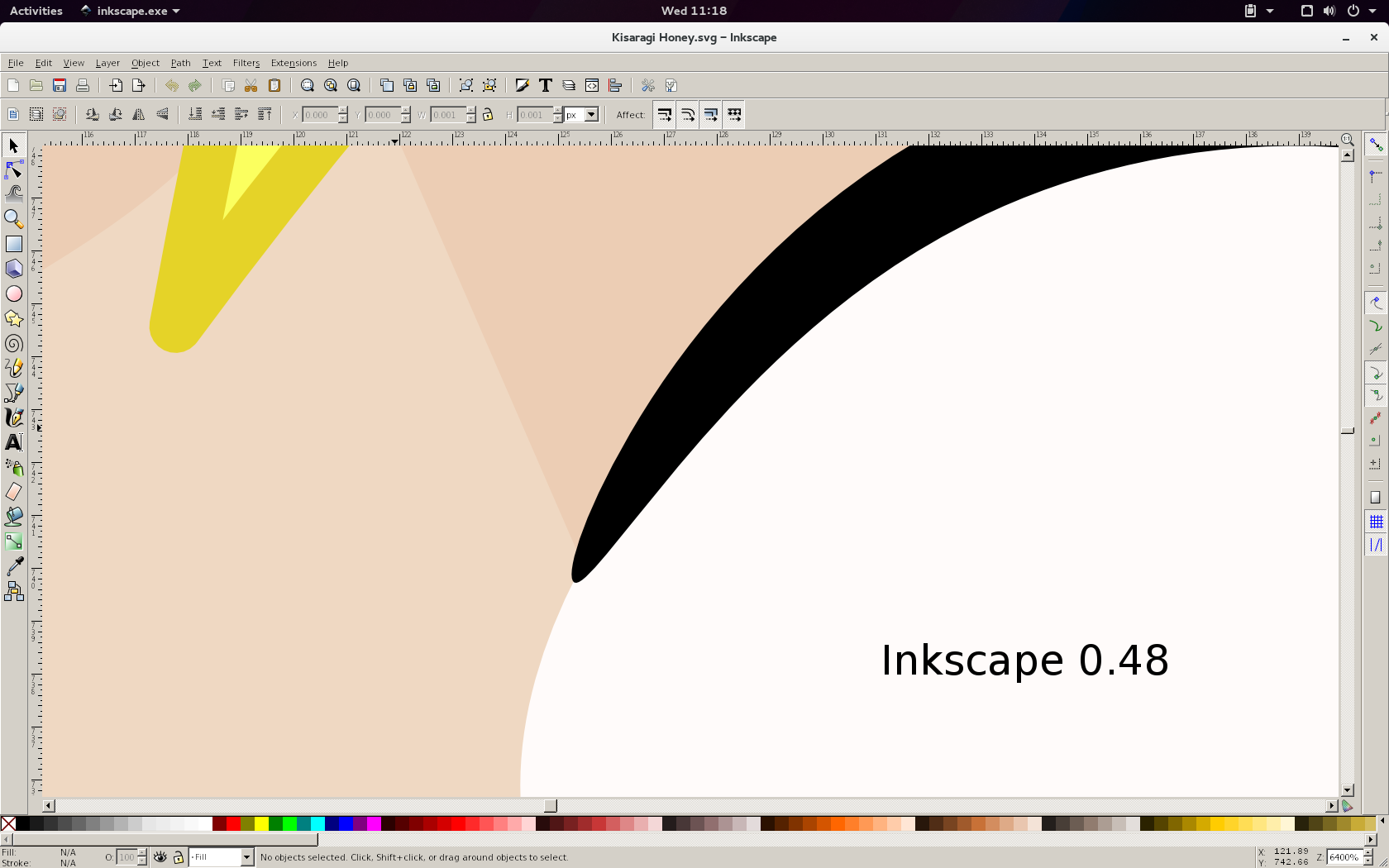Open the Extensions menu
Screen dimensions: 1389x868
tap(294, 63)
